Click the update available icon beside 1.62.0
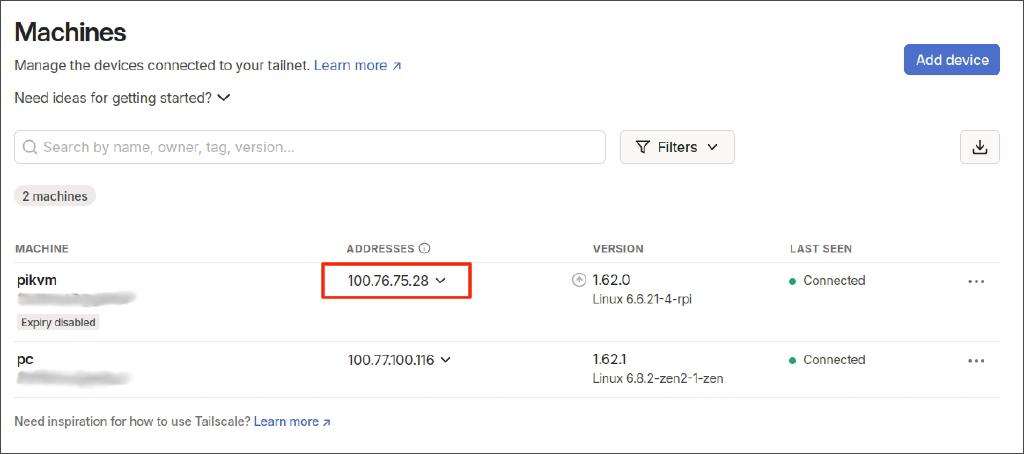 (578, 281)
